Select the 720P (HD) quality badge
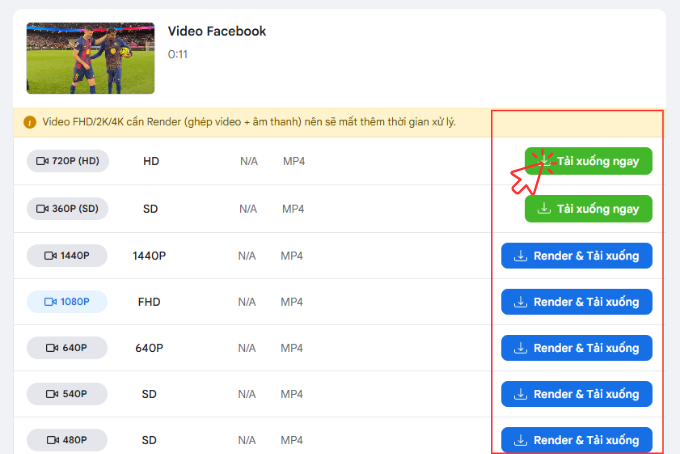Screen dimensions: 680x454 68,161
